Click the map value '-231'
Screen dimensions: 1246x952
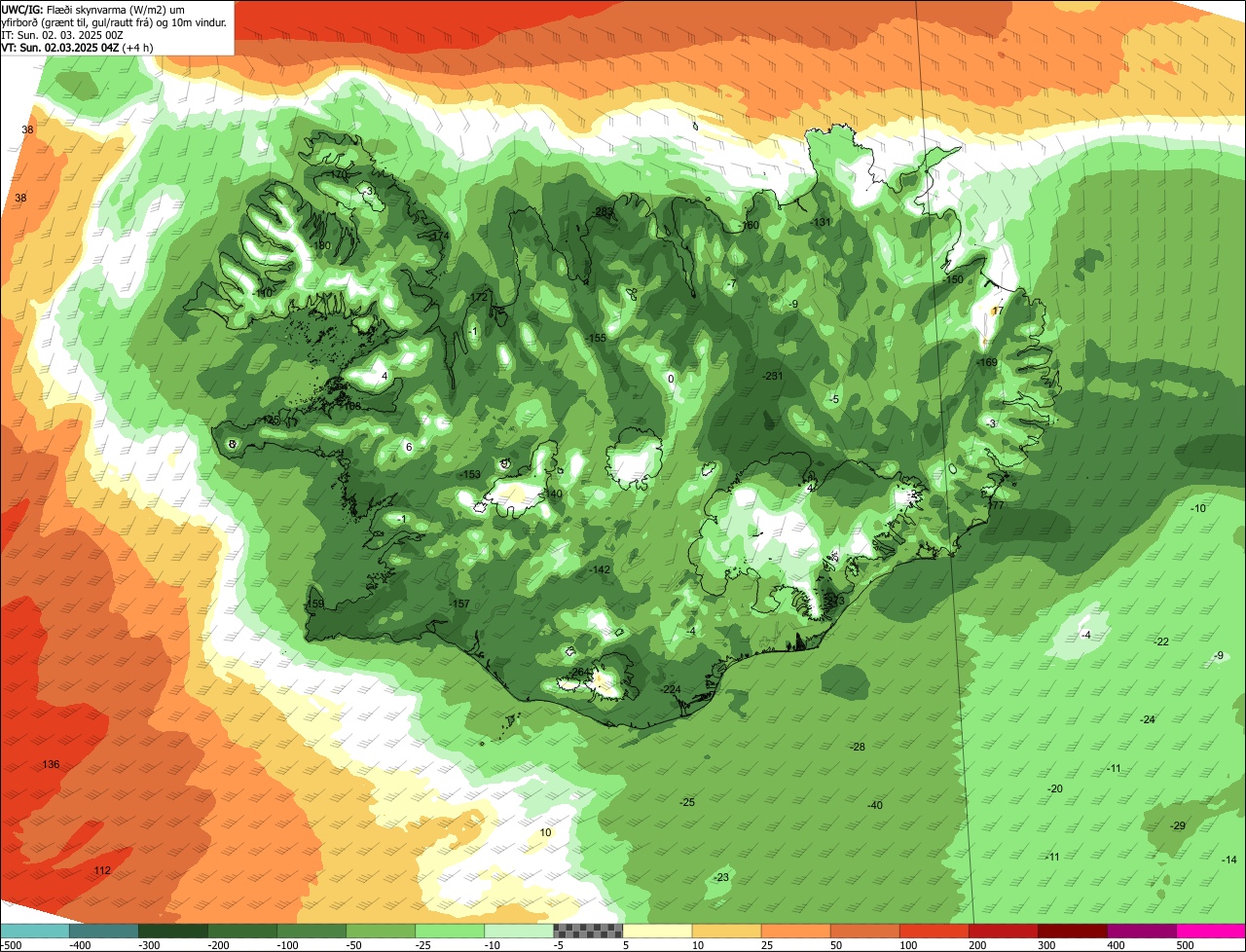pos(773,376)
